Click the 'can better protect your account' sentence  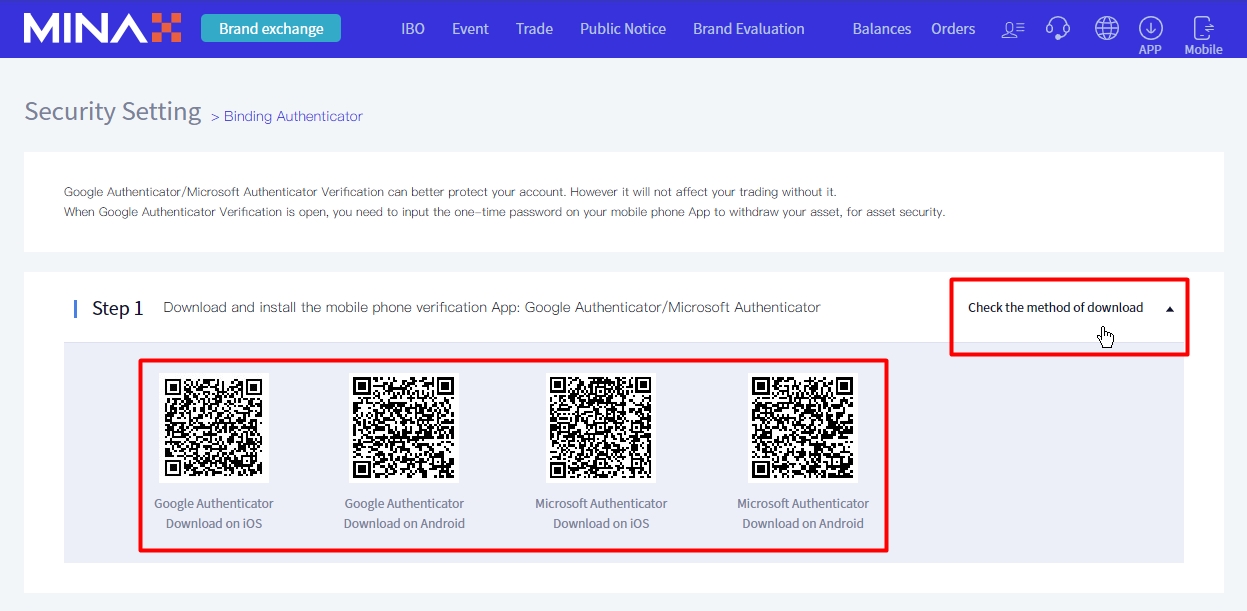451,191
